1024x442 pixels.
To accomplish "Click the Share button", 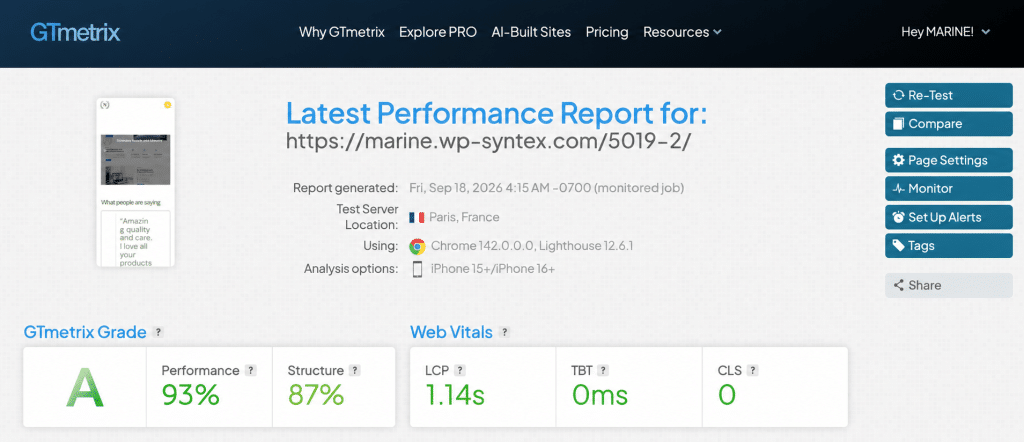I will (x=949, y=285).
